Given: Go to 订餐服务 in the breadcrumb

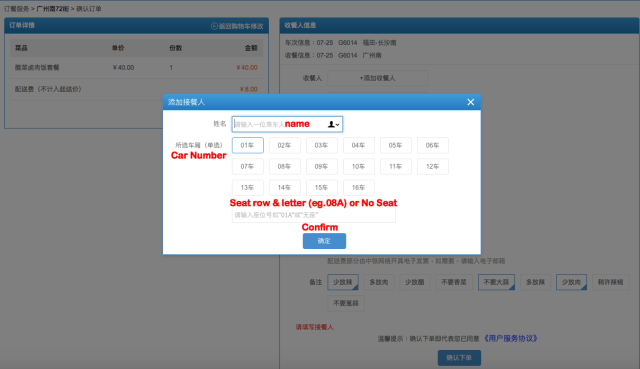Looking at the screenshot, I should tap(17, 9).
